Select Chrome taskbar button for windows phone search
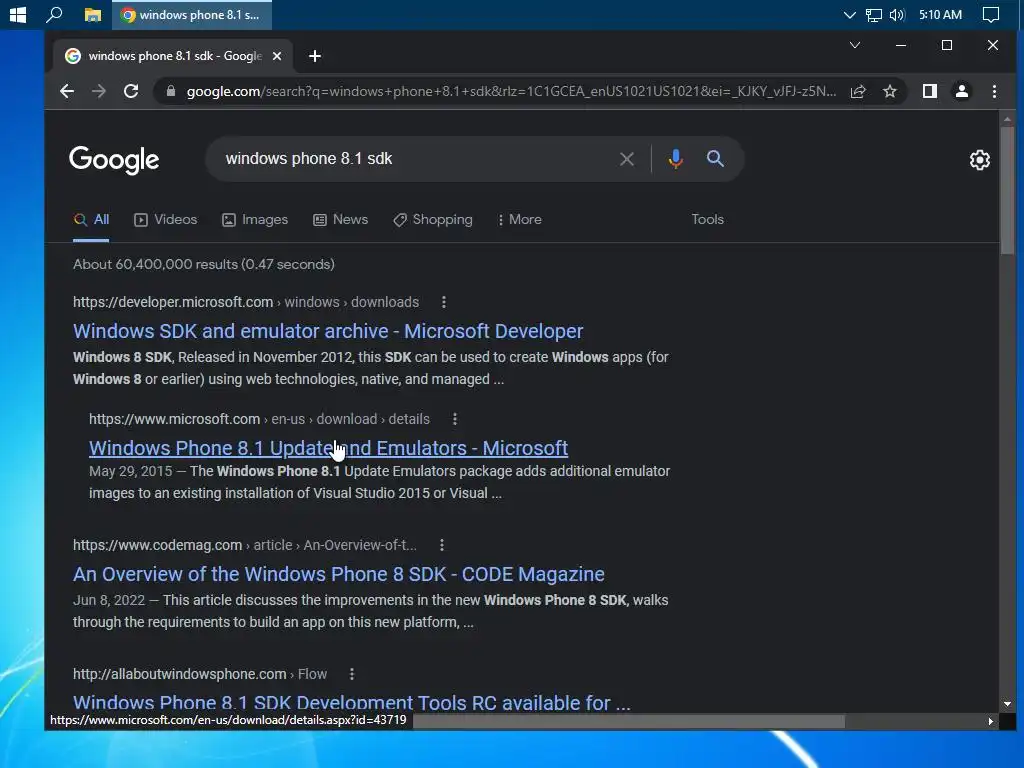This screenshot has width=1024, height=768. 192,14
